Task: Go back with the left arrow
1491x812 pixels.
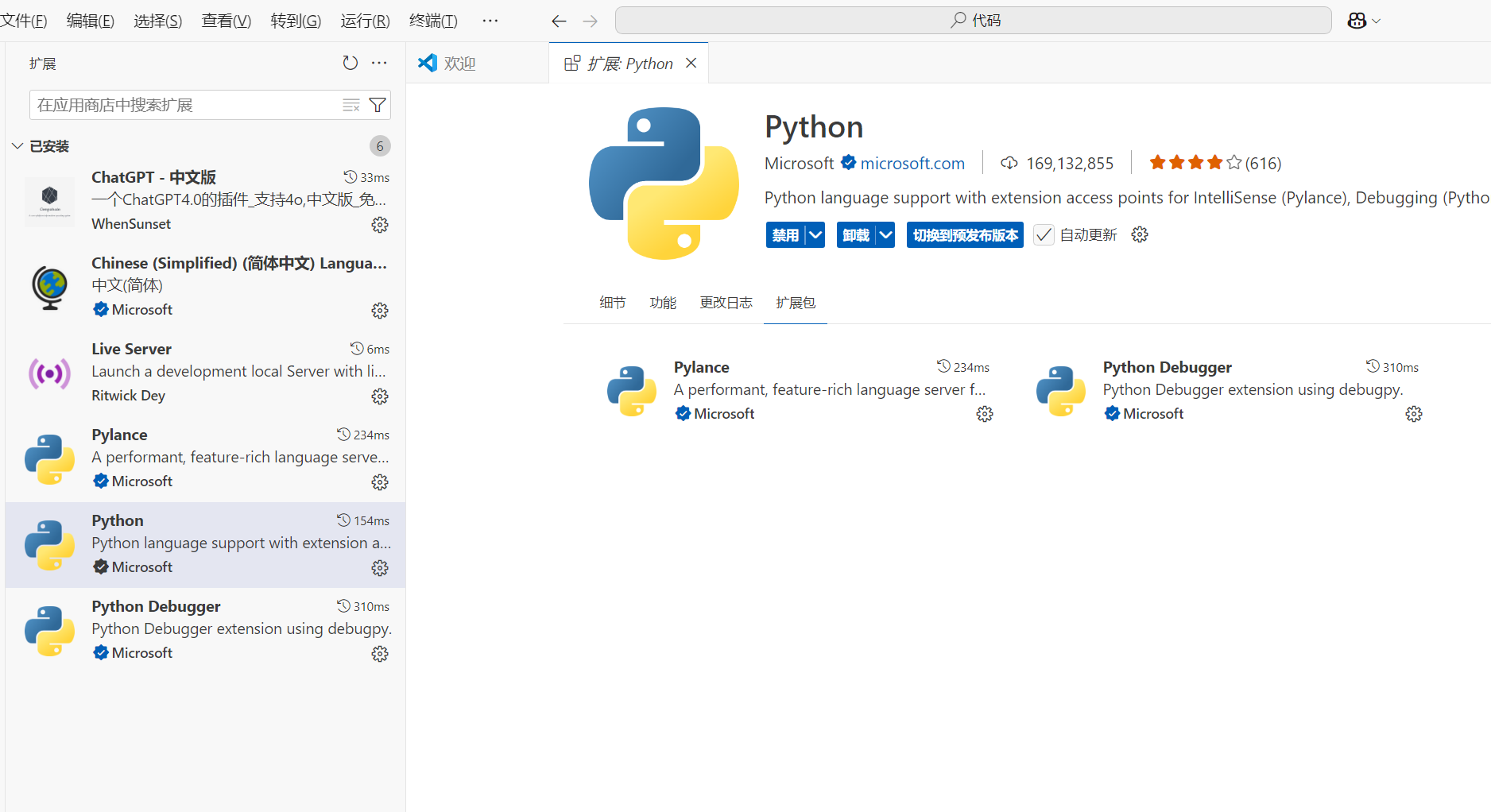Action: pyautogui.click(x=559, y=21)
